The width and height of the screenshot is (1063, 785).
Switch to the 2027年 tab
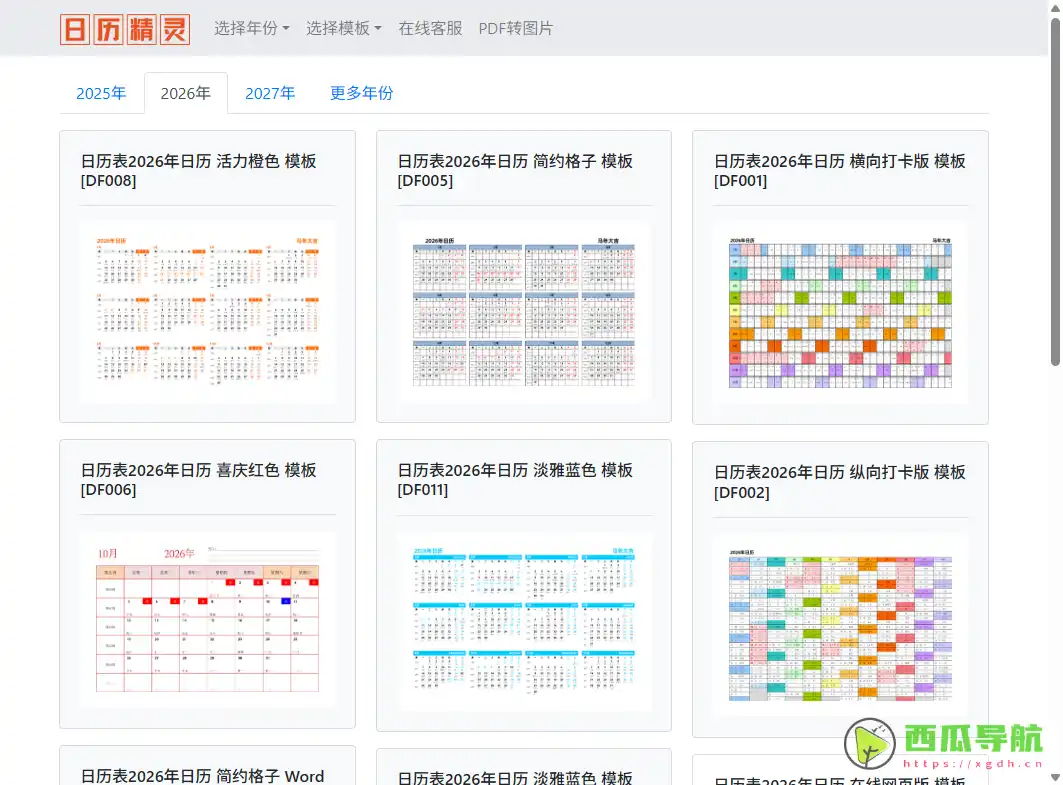point(270,93)
